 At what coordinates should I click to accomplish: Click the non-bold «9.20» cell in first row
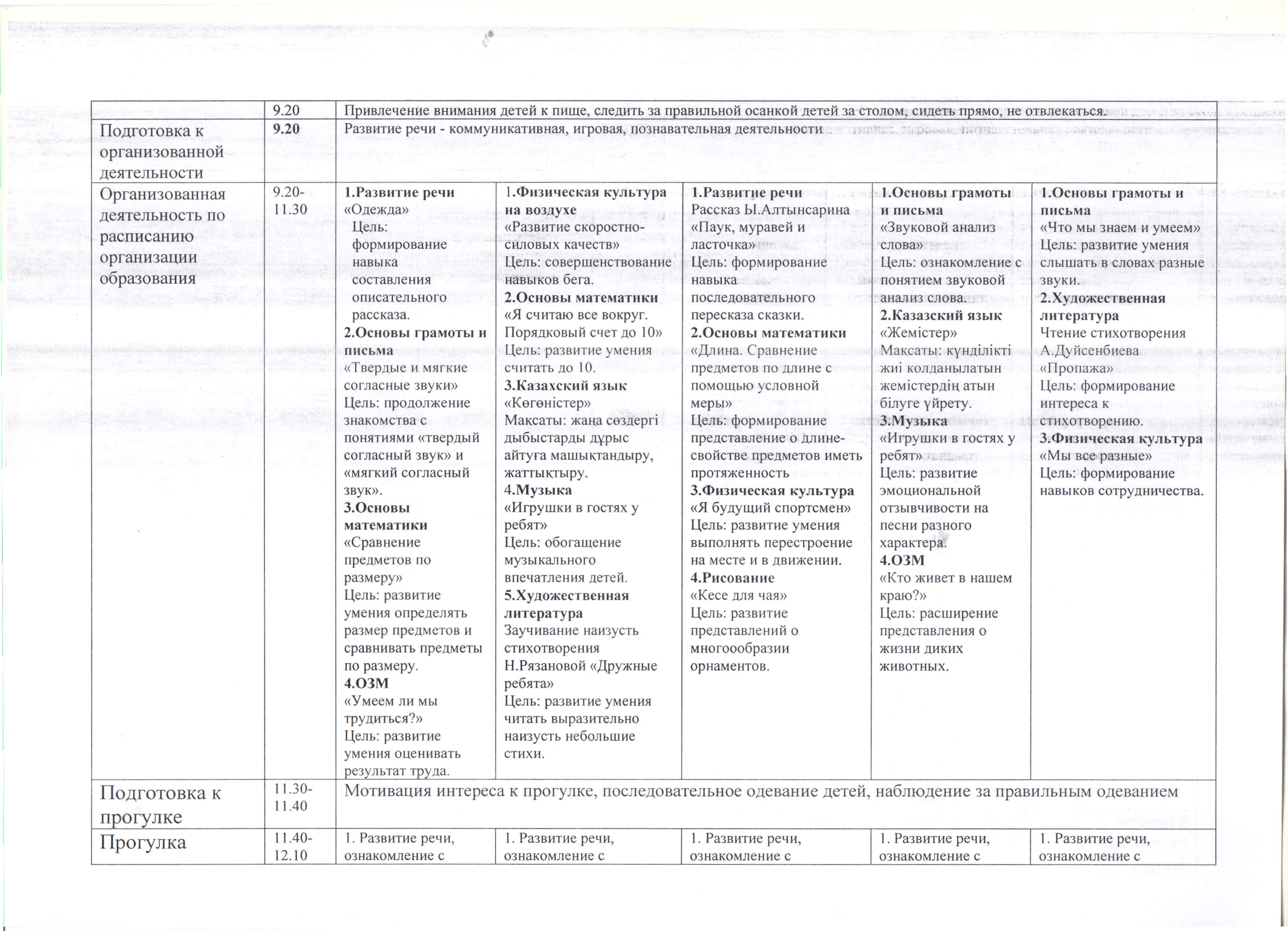(x=286, y=111)
